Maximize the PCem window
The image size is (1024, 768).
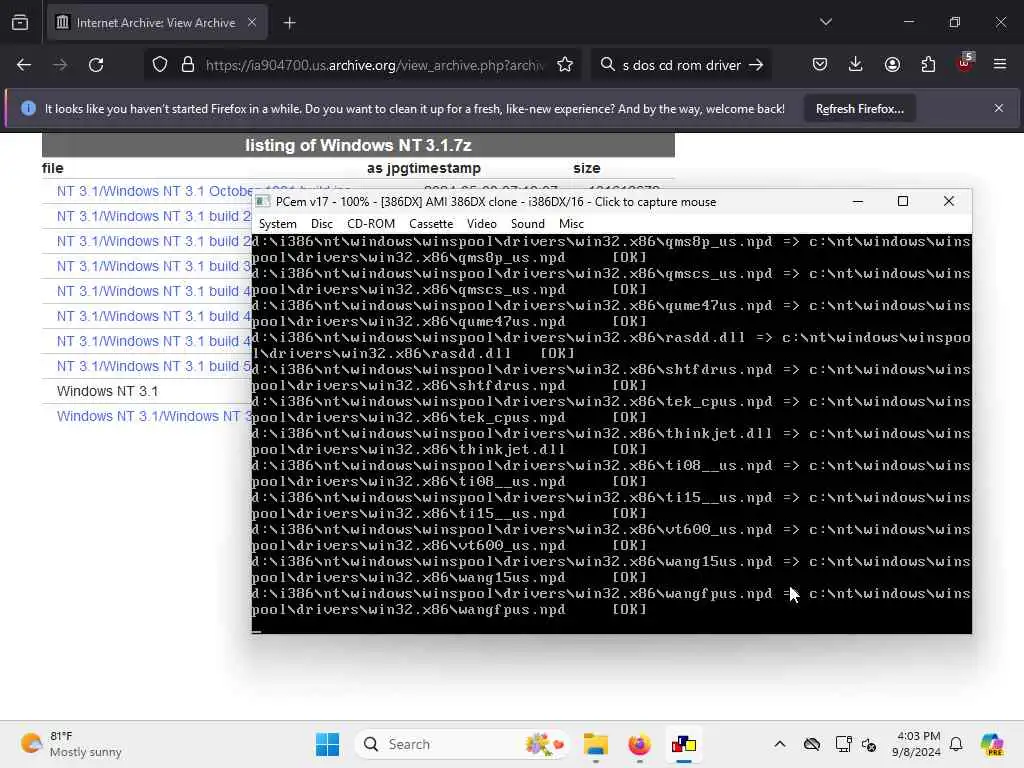tap(903, 201)
